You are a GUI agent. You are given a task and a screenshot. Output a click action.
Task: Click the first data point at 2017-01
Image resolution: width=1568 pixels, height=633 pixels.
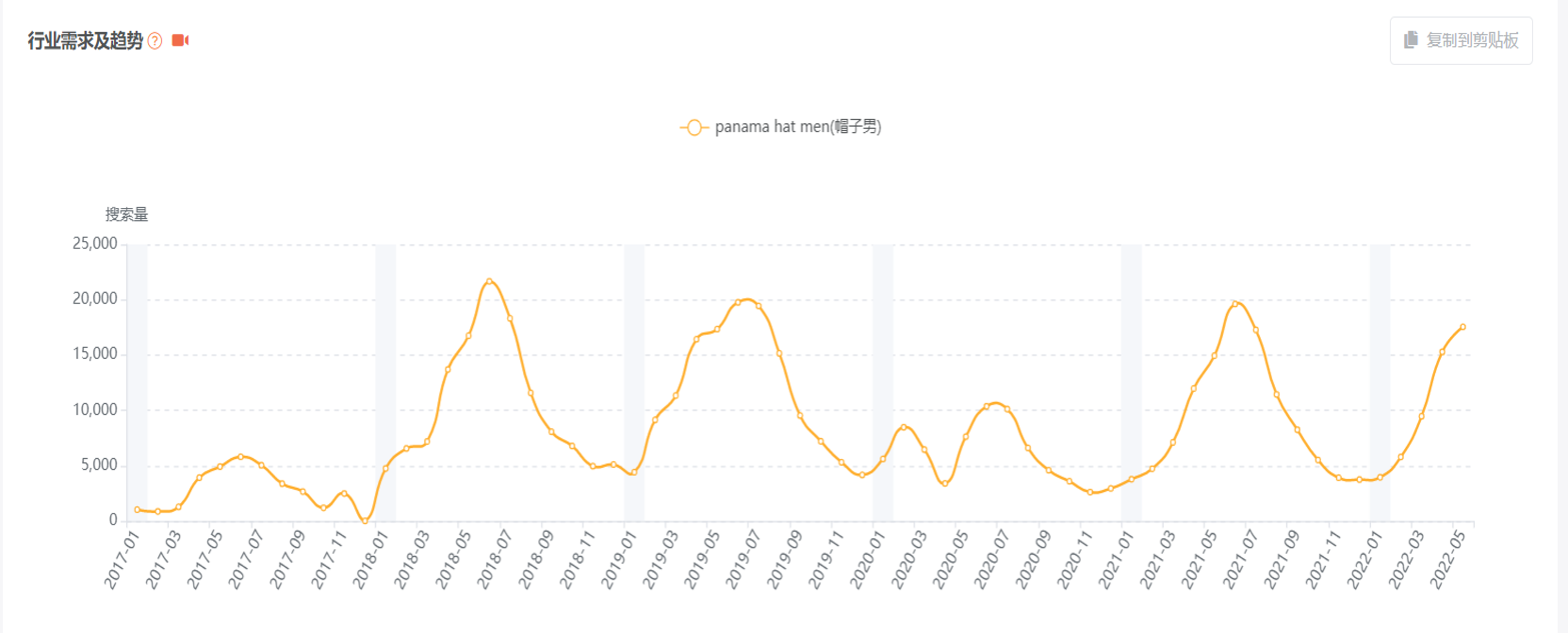point(137,509)
